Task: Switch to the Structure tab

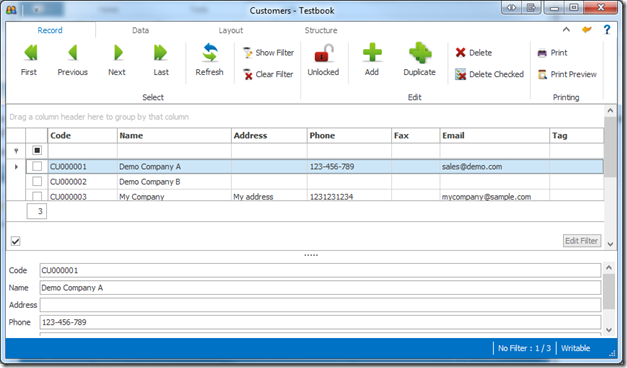Action: tap(321, 30)
